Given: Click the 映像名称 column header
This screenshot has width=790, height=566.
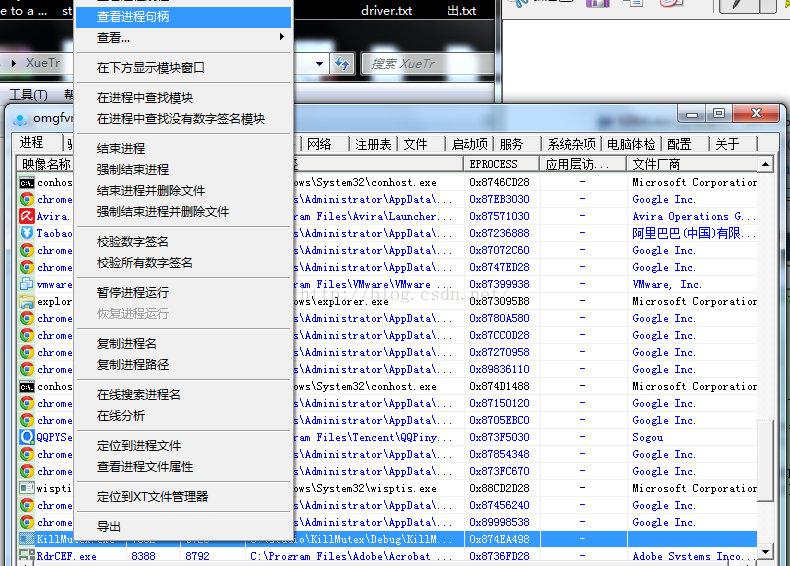Looking at the screenshot, I should tap(46, 164).
